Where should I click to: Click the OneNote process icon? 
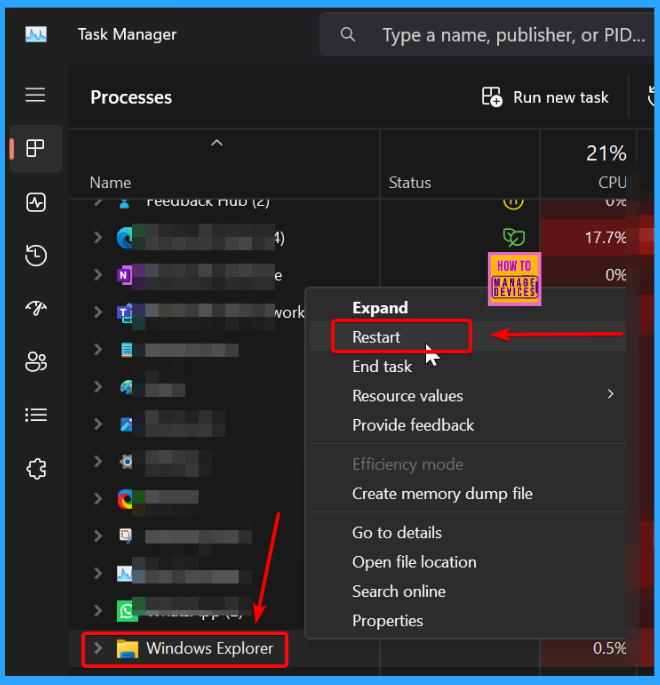pyautogui.click(x=124, y=275)
